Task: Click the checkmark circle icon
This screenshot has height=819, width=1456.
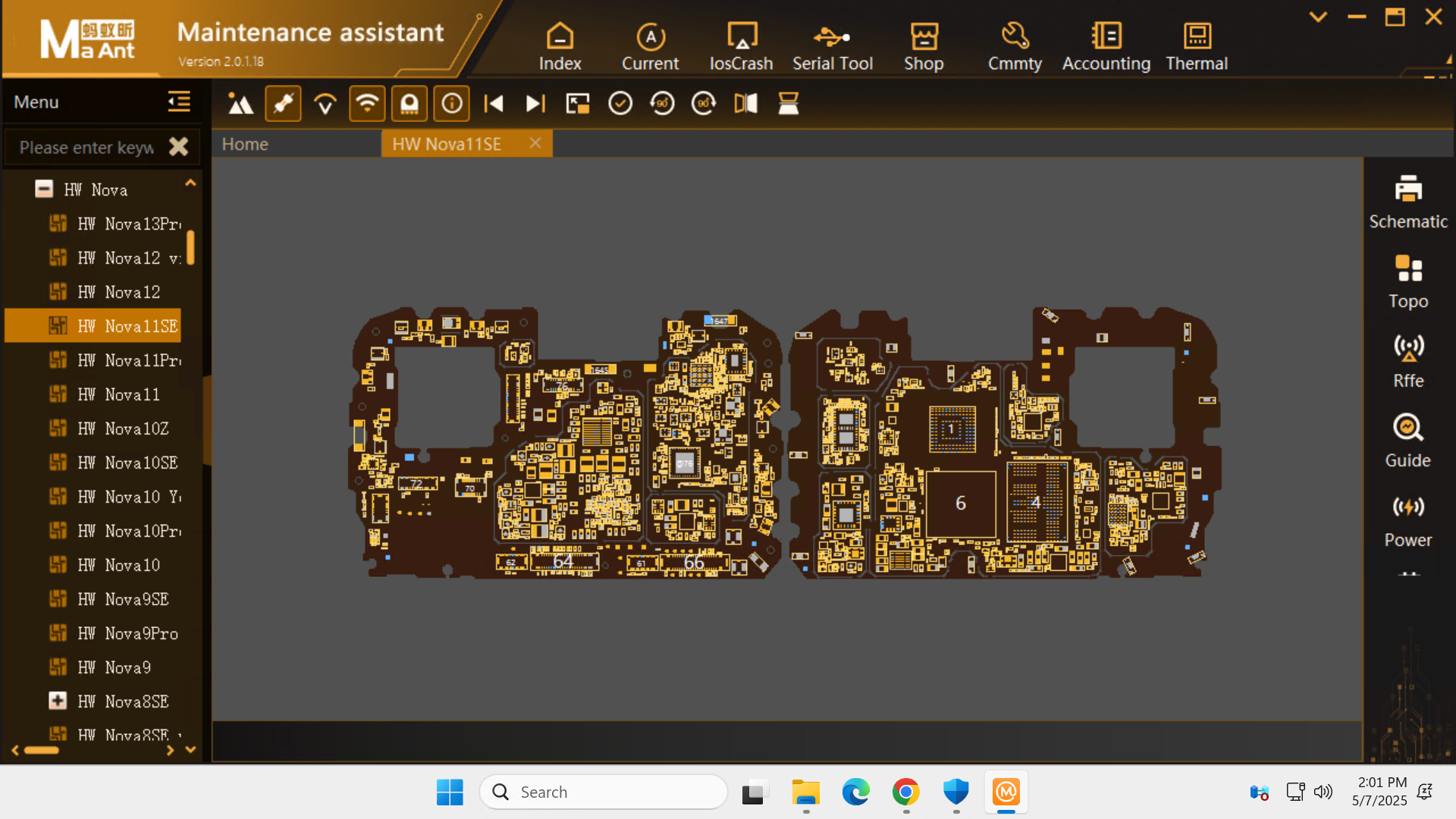Action: click(x=620, y=104)
